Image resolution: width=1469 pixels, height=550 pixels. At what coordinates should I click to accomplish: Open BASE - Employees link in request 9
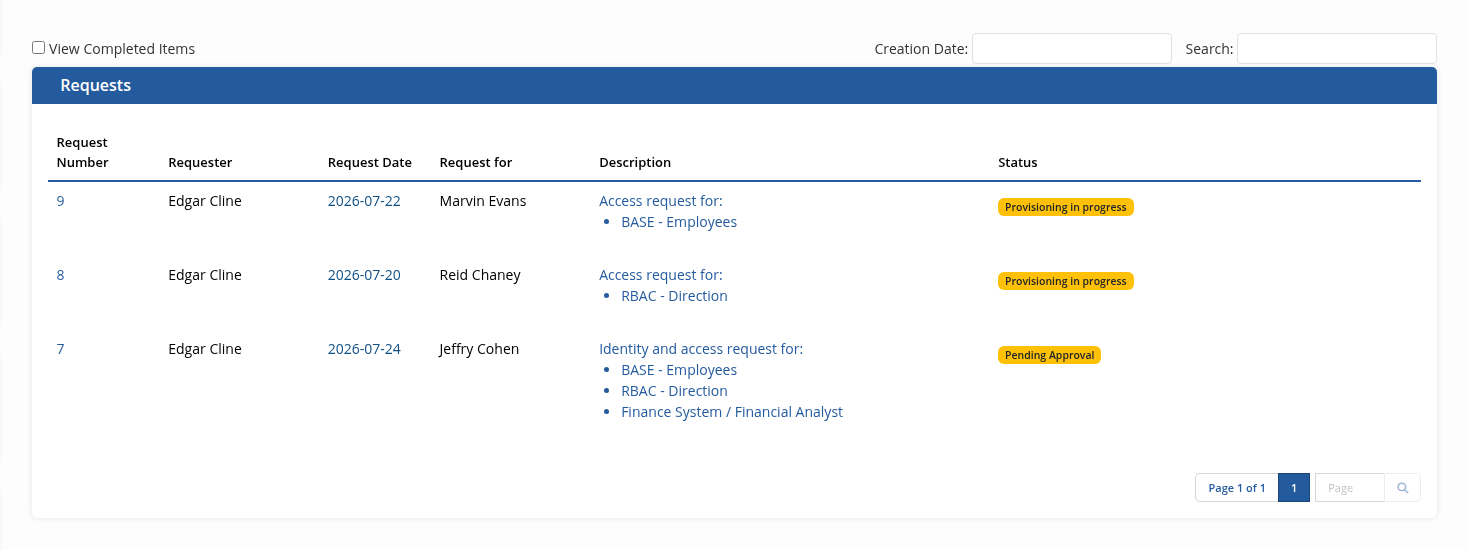tap(679, 222)
